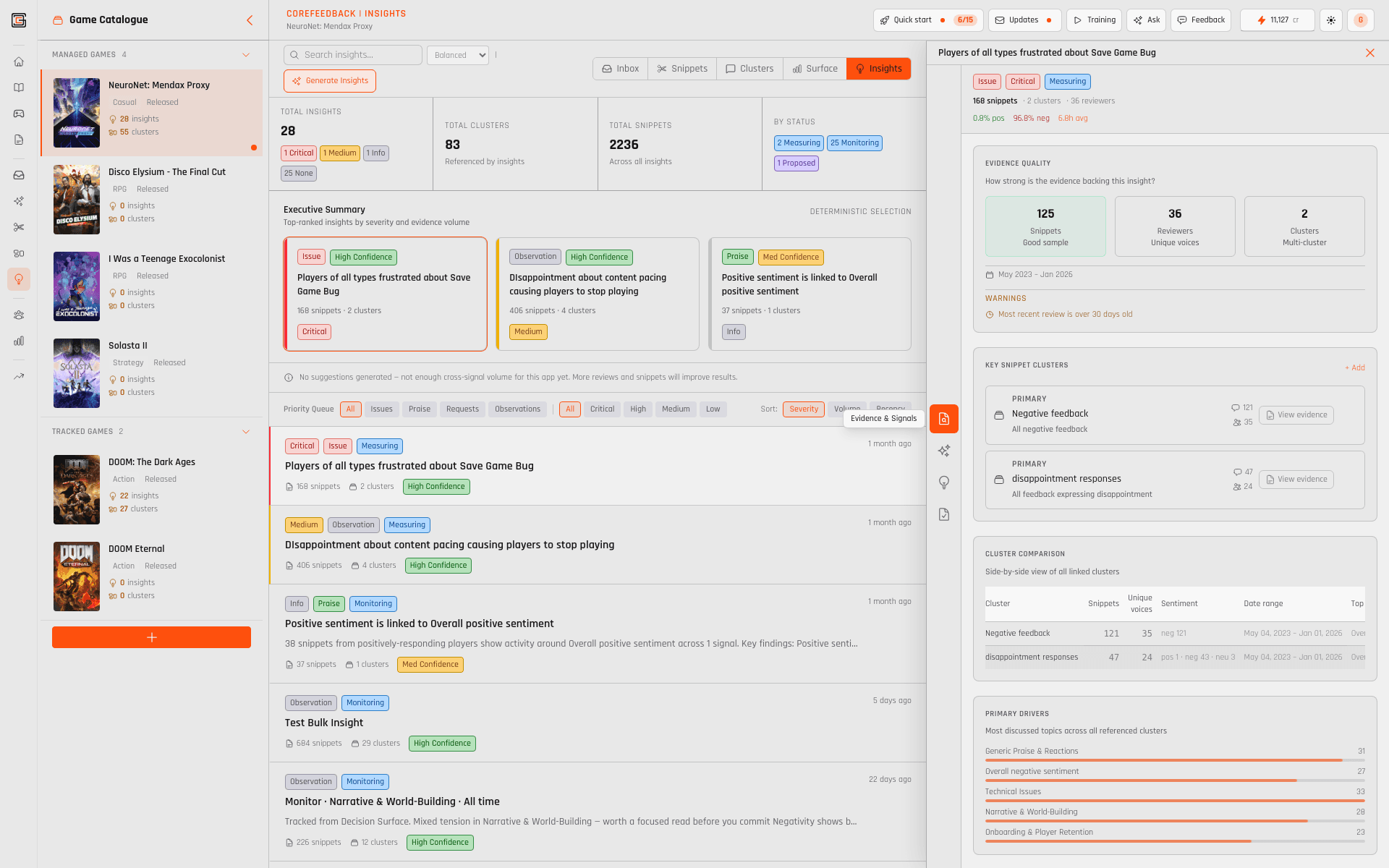The width and height of the screenshot is (1389, 868).
Task: Filter priority queue by Issues
Action: click(381, 409)
